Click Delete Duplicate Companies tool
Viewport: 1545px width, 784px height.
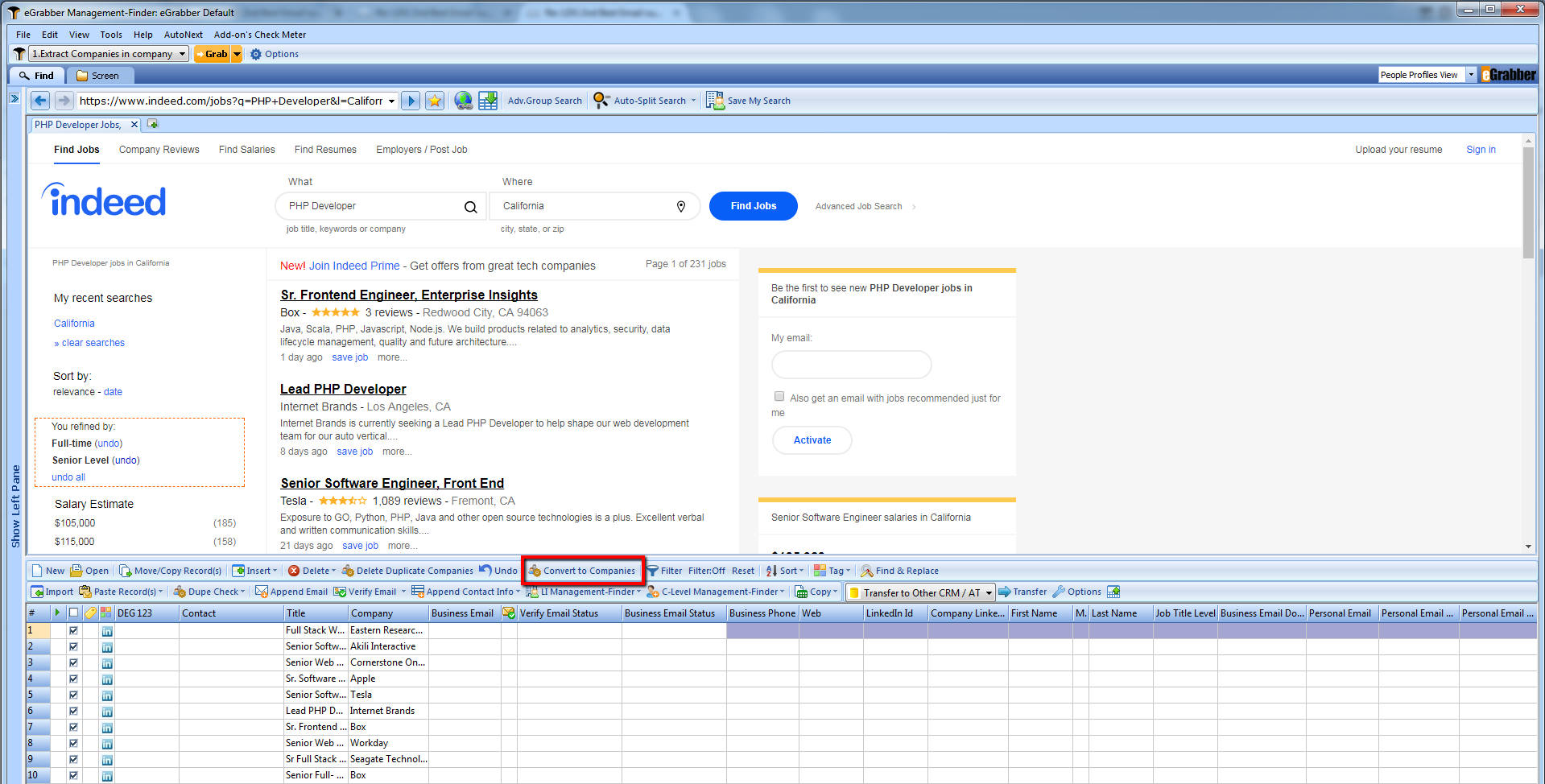click(x=407, y=571)
